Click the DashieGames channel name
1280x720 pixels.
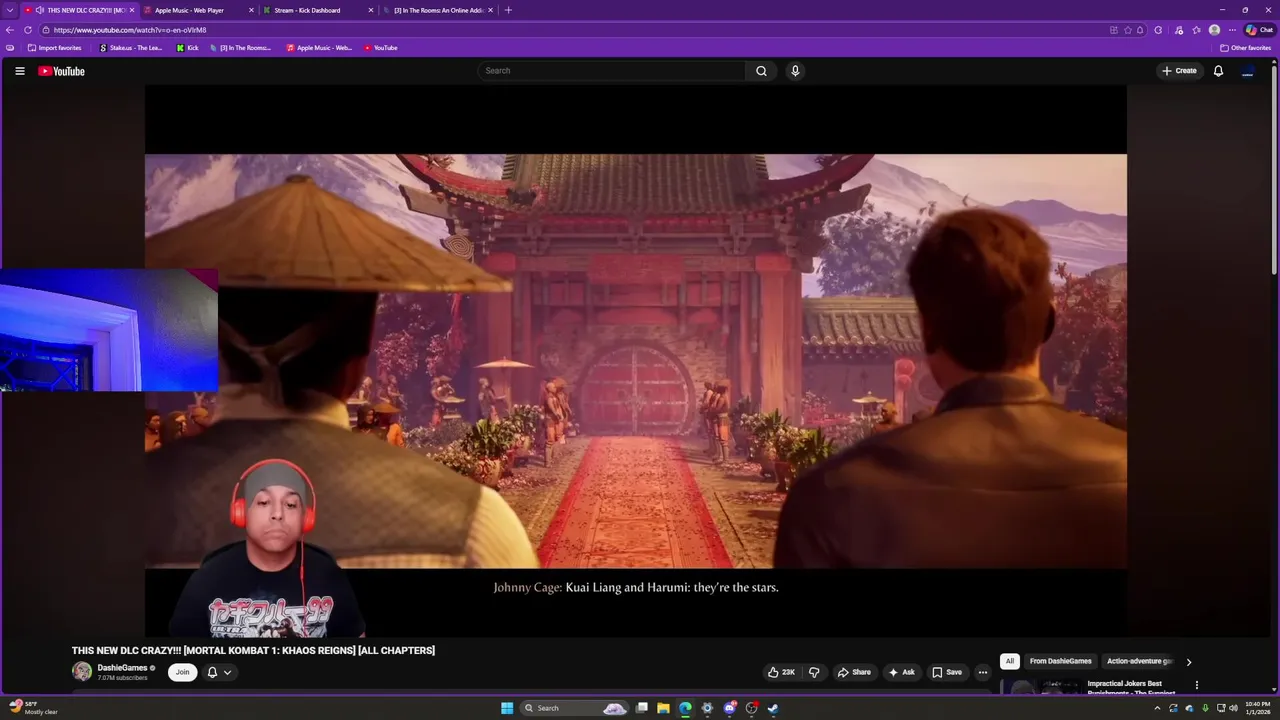pyautogui.click(x=122, y=668)
